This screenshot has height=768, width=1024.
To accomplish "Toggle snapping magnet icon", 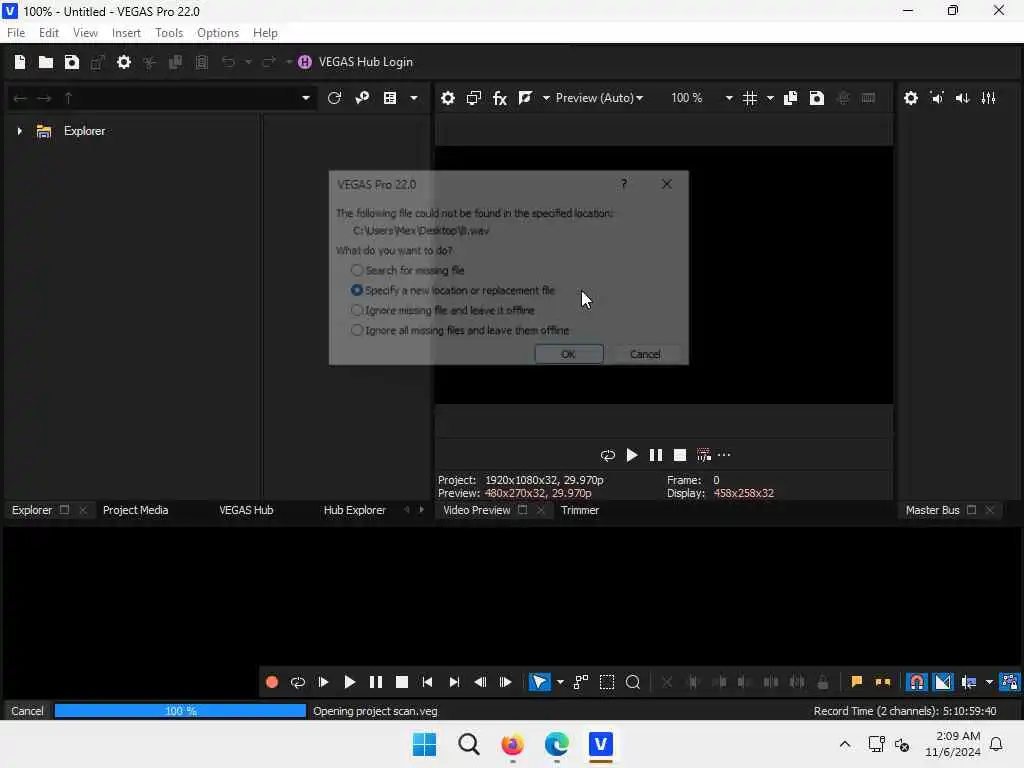I will tap(917, 682).
